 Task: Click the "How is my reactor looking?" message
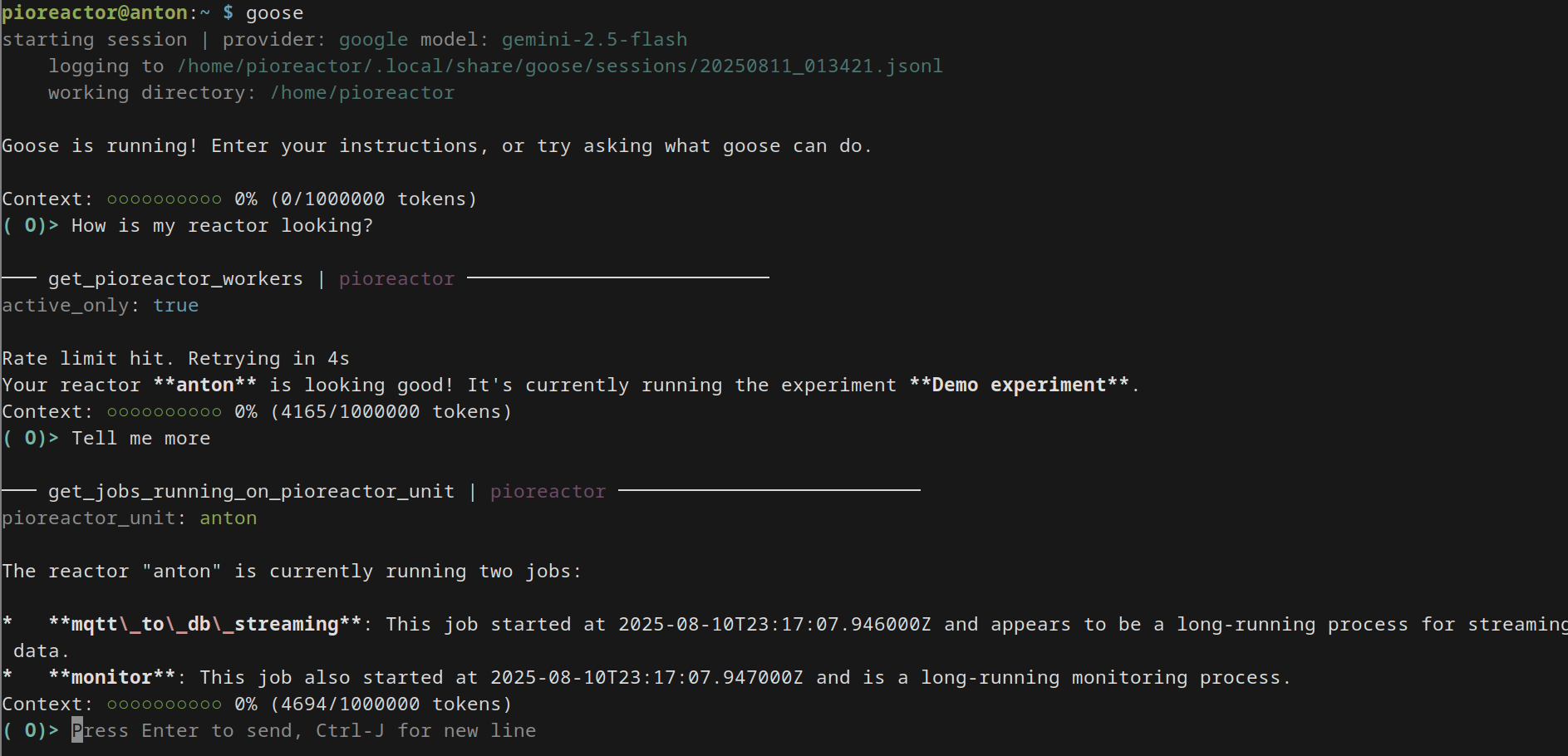(x=222, y=226)
